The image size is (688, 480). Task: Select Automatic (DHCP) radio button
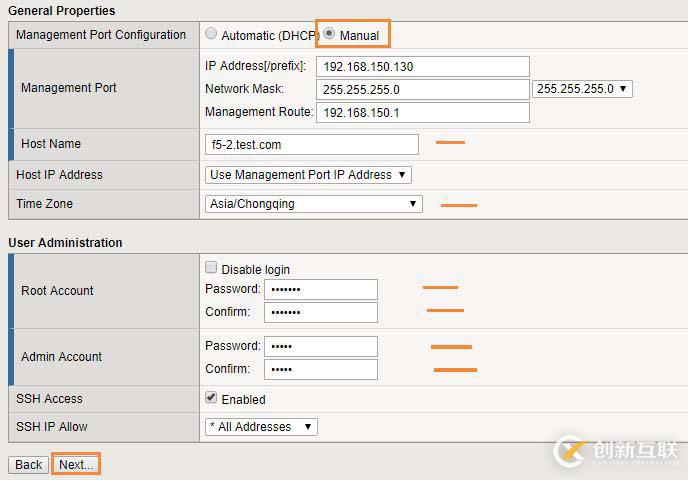[211, 33]
